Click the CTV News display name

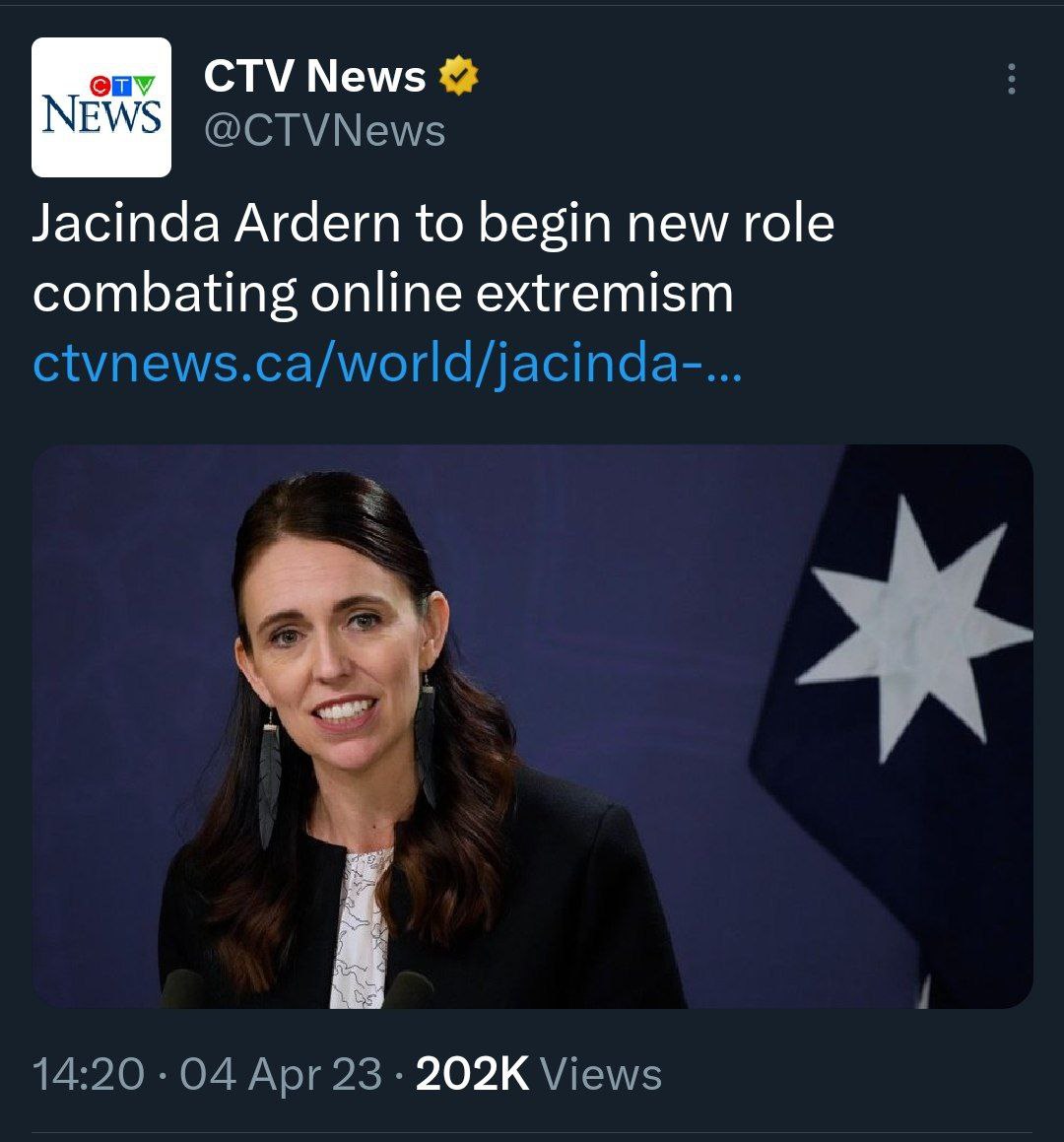(x=314, y=76)
